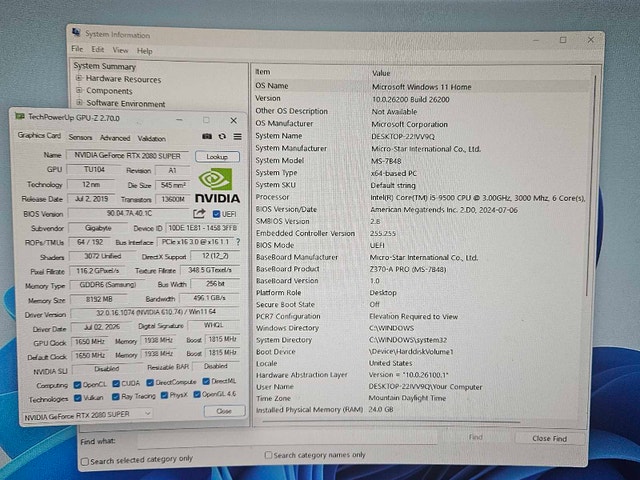Select System Summary in the tree
The image size is (640, 480).
tap(104, 66)
